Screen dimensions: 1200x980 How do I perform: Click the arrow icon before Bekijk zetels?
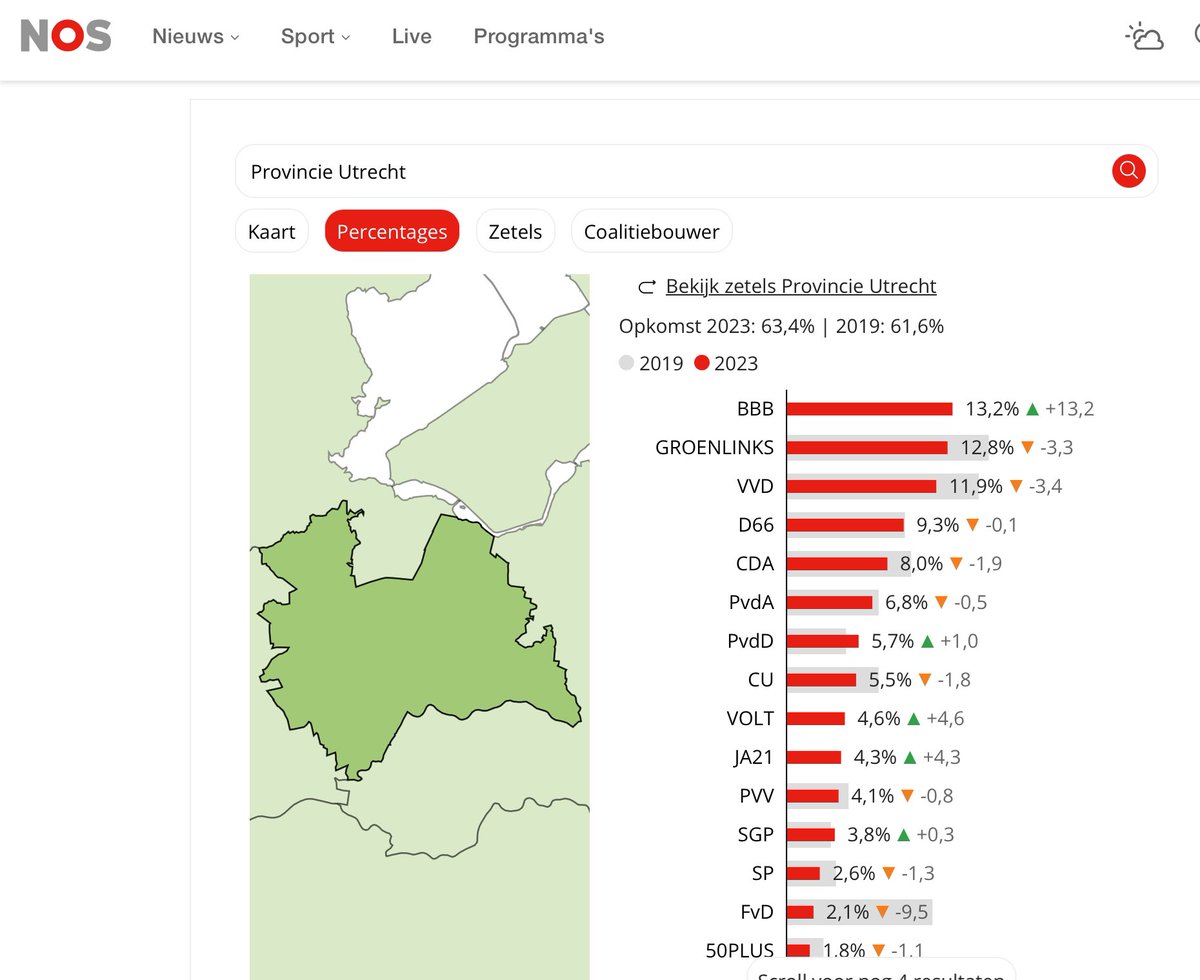tap(646, 287)
